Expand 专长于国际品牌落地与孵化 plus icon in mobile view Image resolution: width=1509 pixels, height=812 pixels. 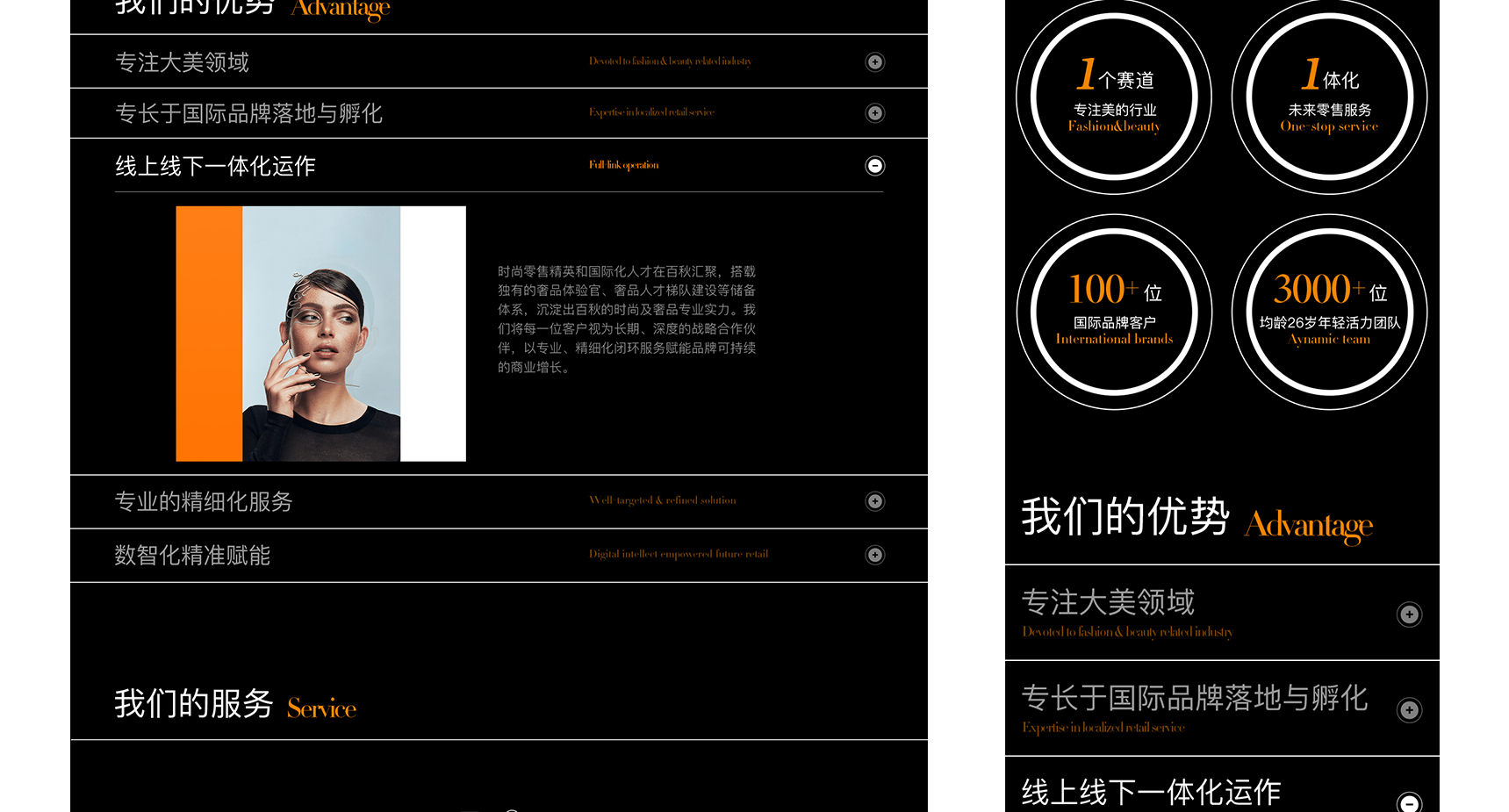[1410, 710]
